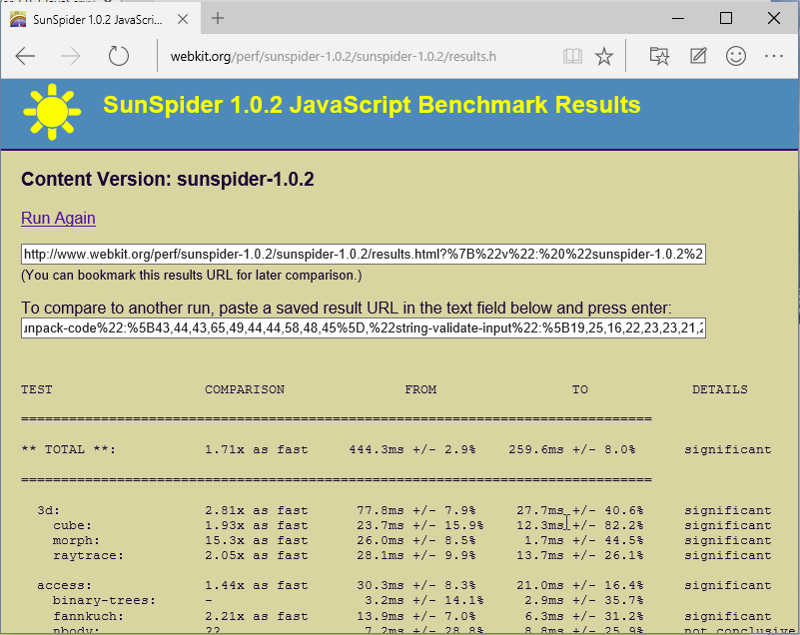This screenshot has height=635, width=800.
Task: Go back to the previous page
Action: 25,56
